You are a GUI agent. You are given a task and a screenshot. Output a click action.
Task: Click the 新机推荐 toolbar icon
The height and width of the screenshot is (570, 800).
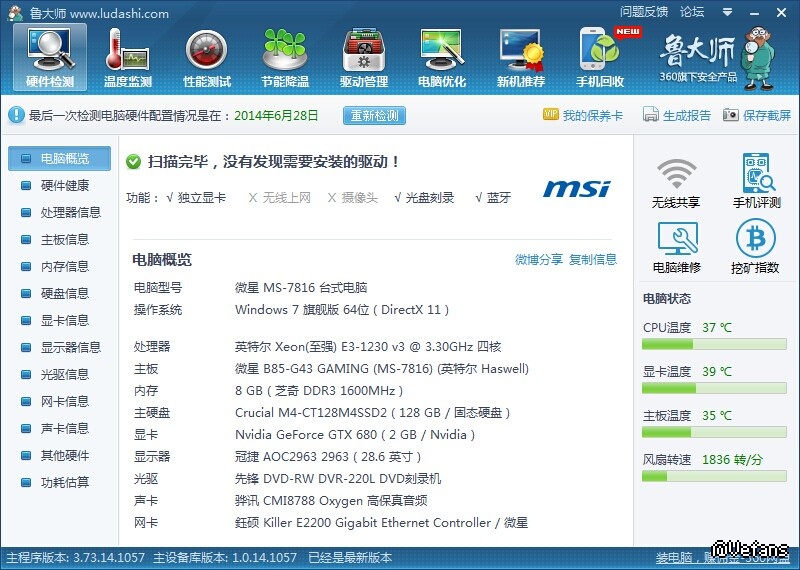click(x=521, y=48)
